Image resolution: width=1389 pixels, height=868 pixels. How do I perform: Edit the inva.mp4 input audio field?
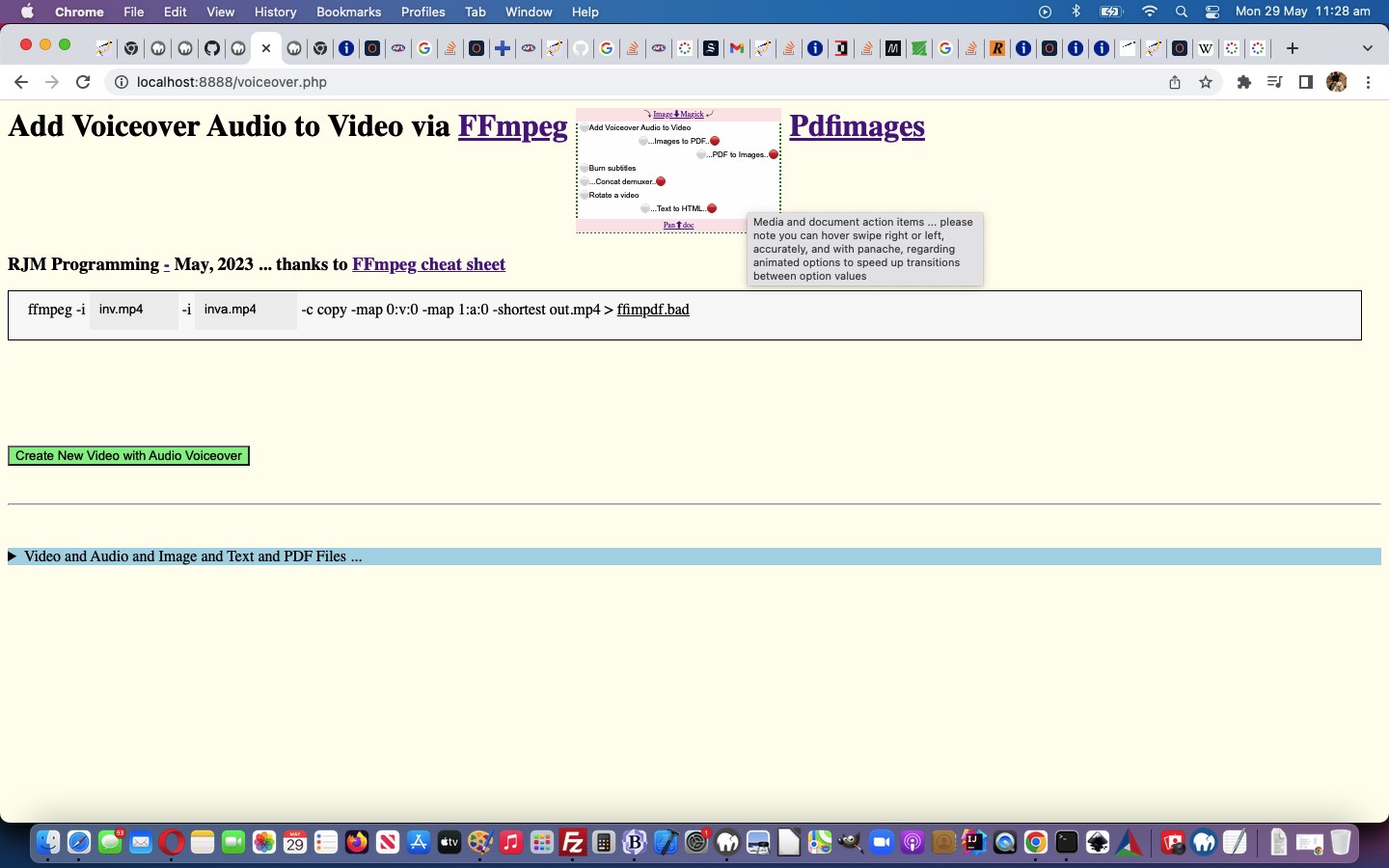pyautogui.click(x=246, y=310)
